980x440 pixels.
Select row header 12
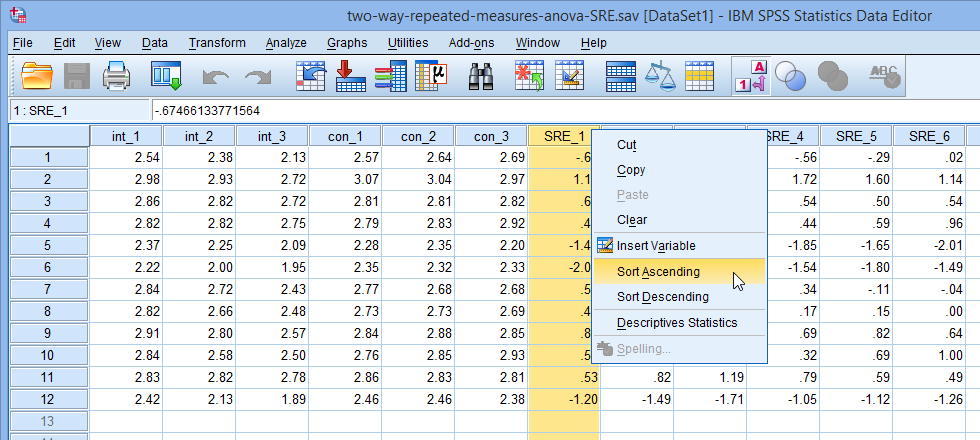pyautogui.click(x=49, y=399)
